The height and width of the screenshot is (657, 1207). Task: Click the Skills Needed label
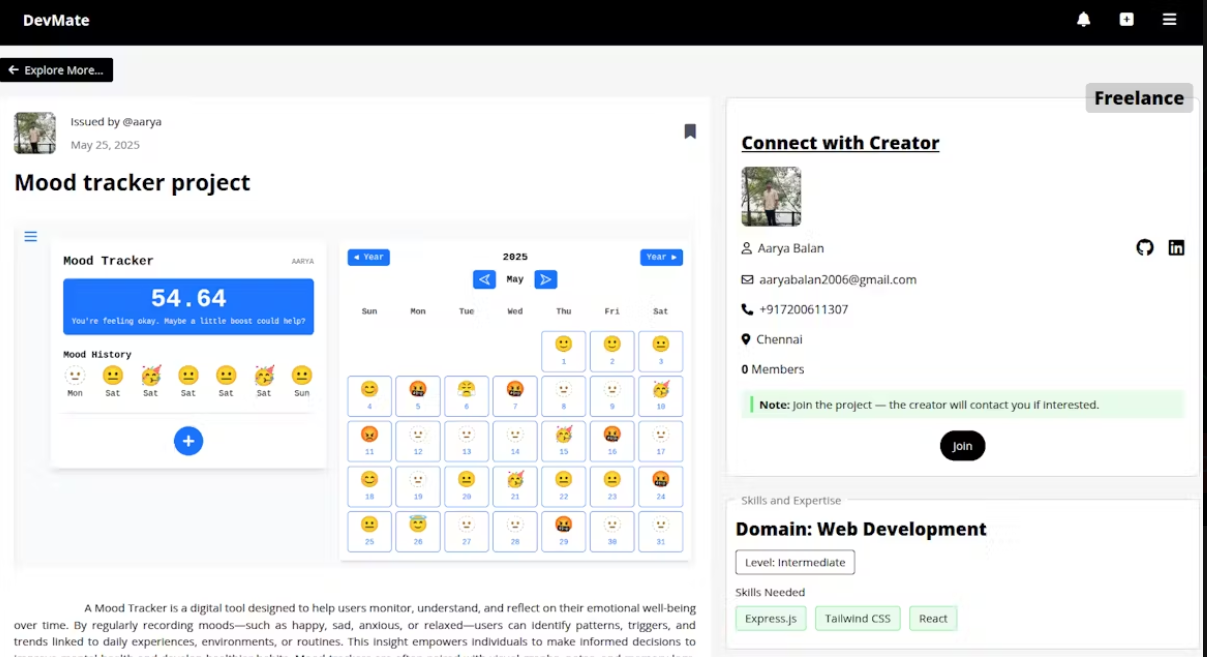point(770,592)
